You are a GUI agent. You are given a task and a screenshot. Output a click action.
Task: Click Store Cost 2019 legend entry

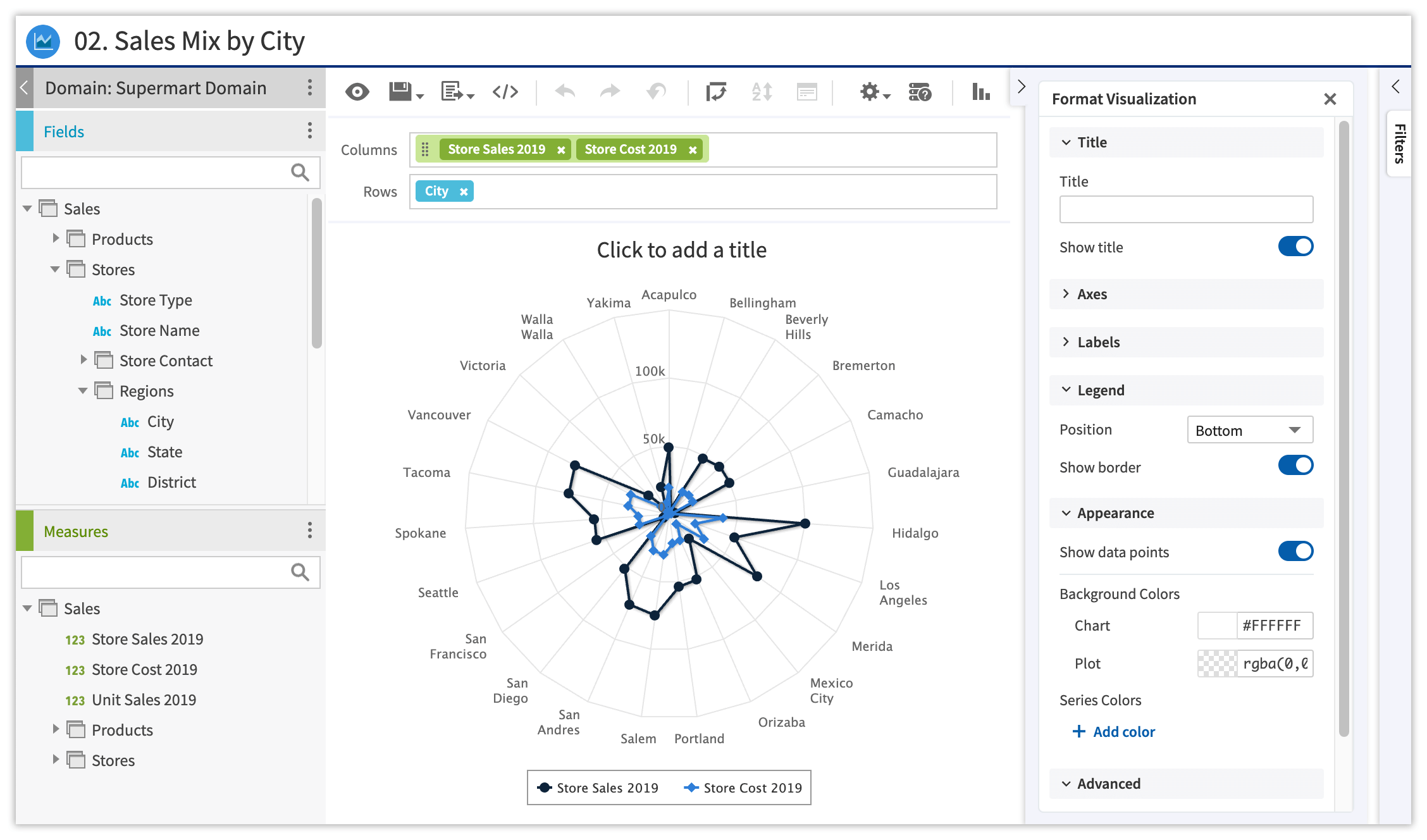pyautogui.click(x=743, y=788)
